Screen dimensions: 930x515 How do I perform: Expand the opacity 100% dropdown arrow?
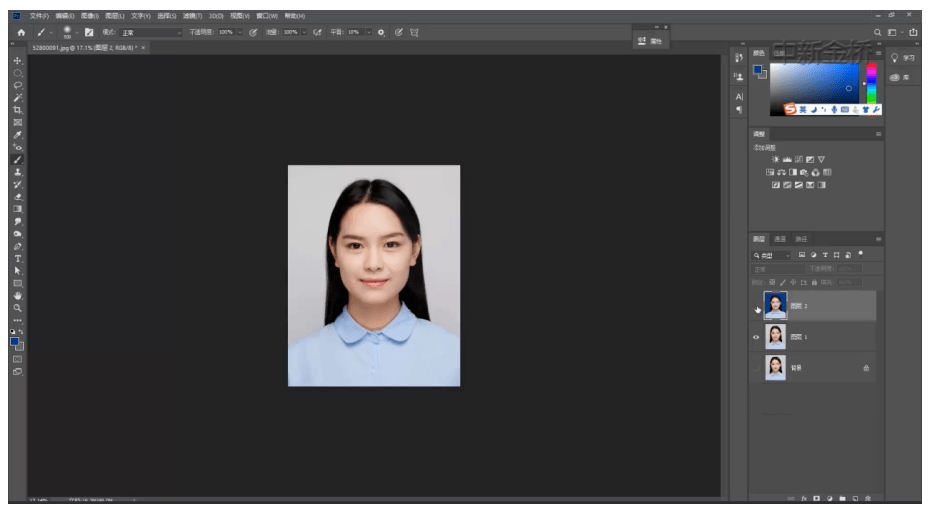click(x=240, y=33)
